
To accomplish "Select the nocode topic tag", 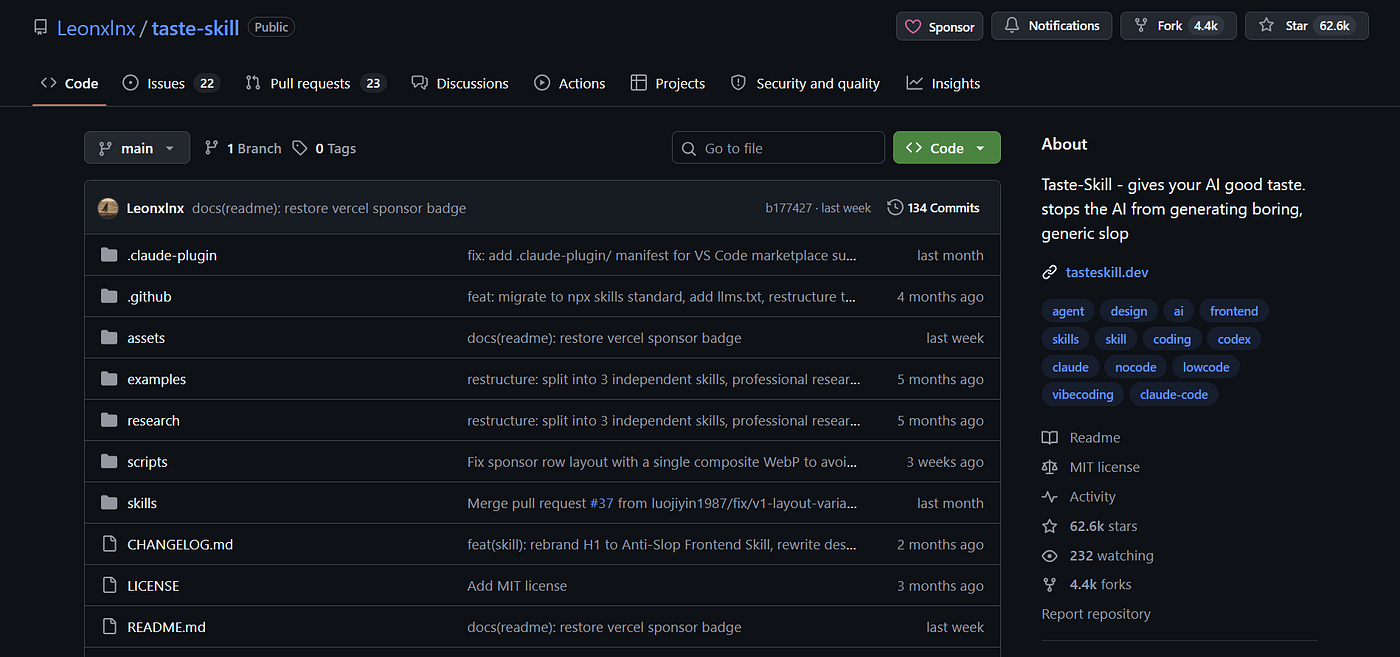I will 1136,367.
